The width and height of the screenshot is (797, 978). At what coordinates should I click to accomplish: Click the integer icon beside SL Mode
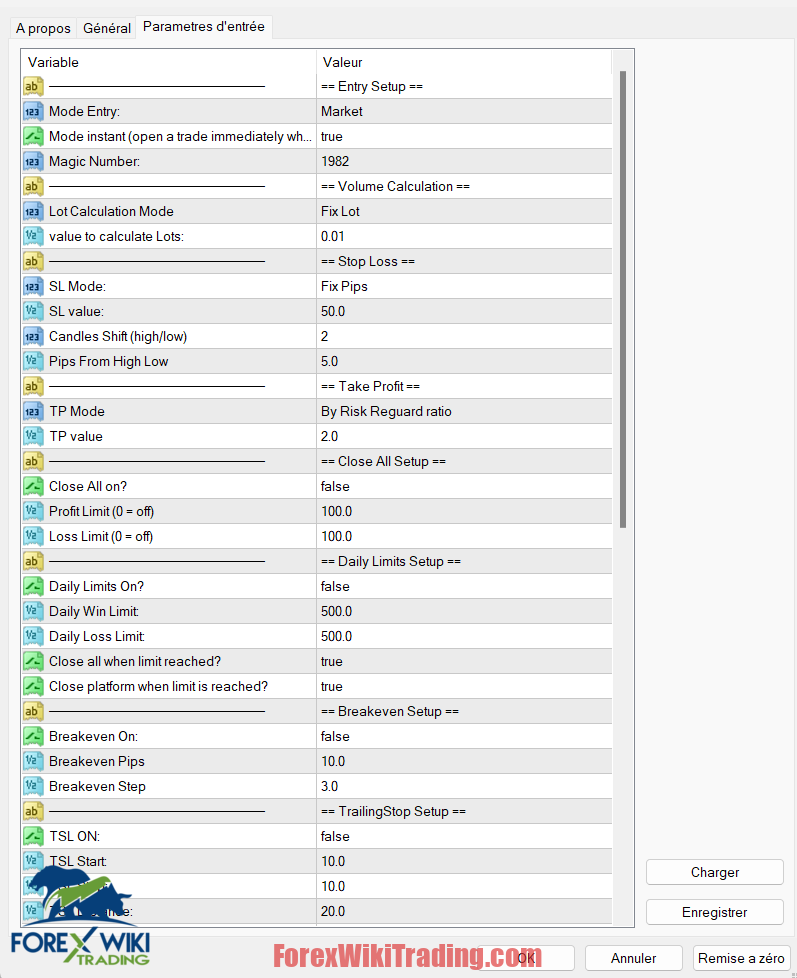[x=33, y=286]
